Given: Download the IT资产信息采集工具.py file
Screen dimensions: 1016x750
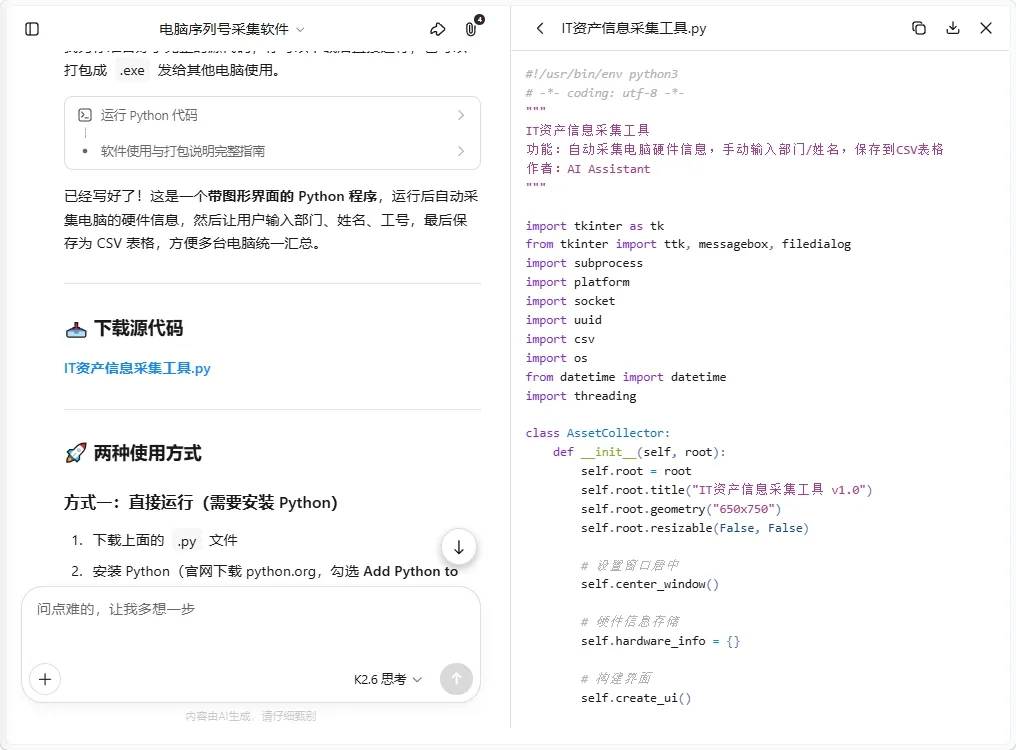Looking at the screenshot, I should point(952,28).
